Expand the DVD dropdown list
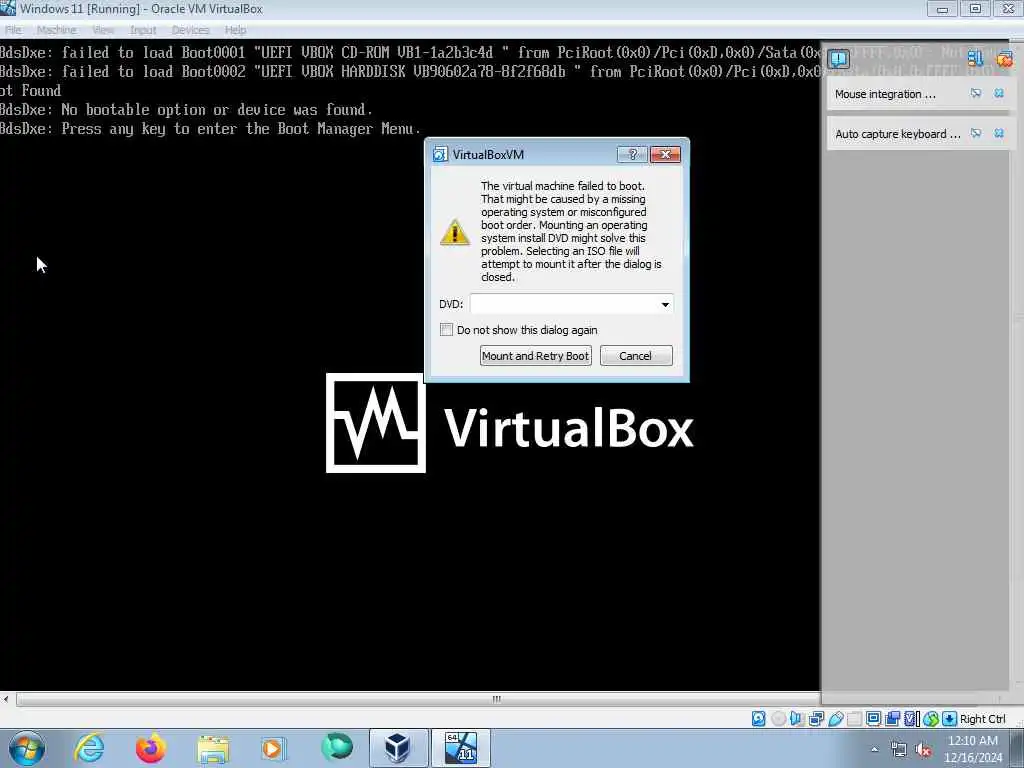The height and width of the screenshot is (768, 1024). (665, 304)
